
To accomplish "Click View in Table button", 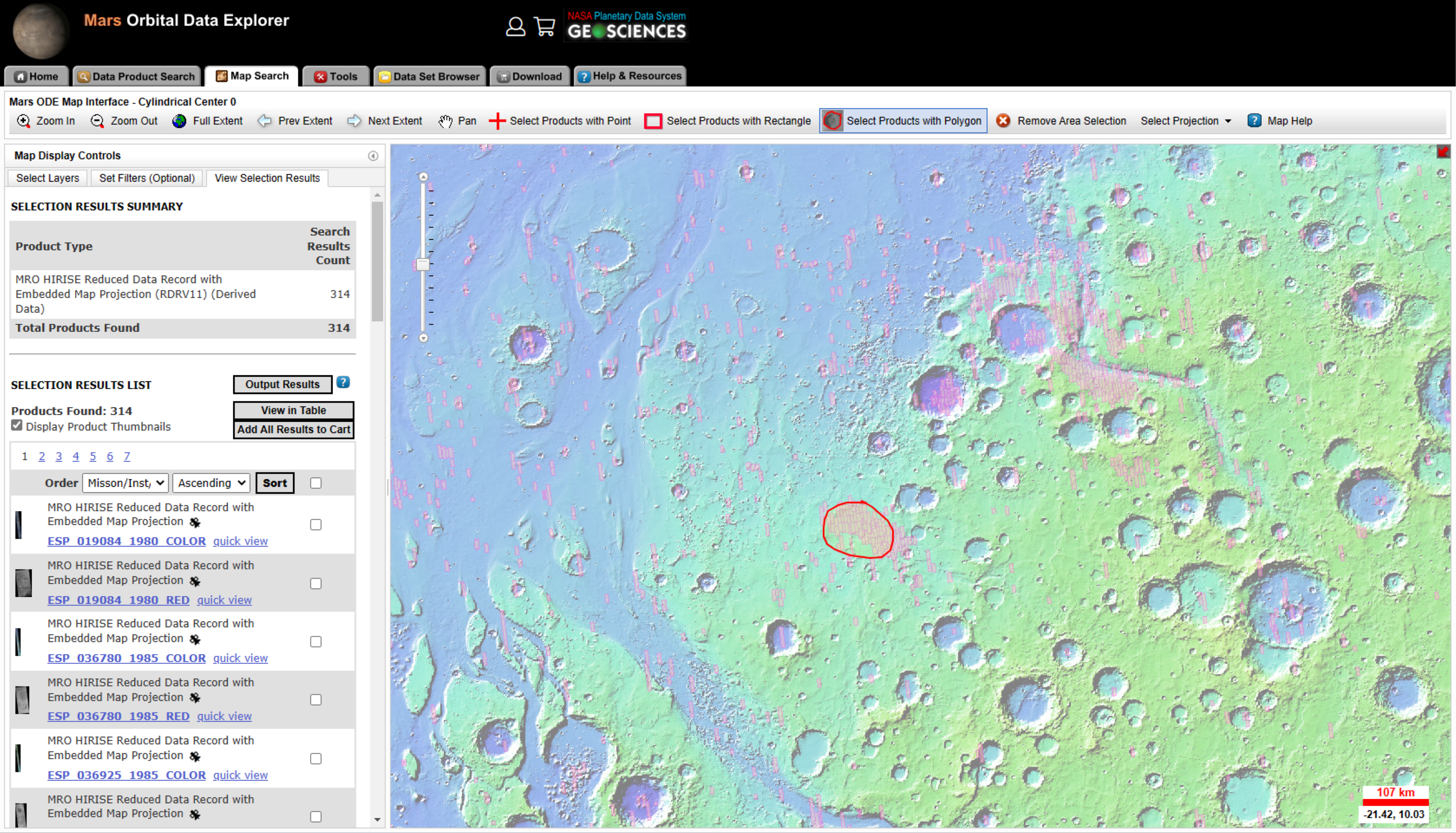I will [x=293, y=410].
